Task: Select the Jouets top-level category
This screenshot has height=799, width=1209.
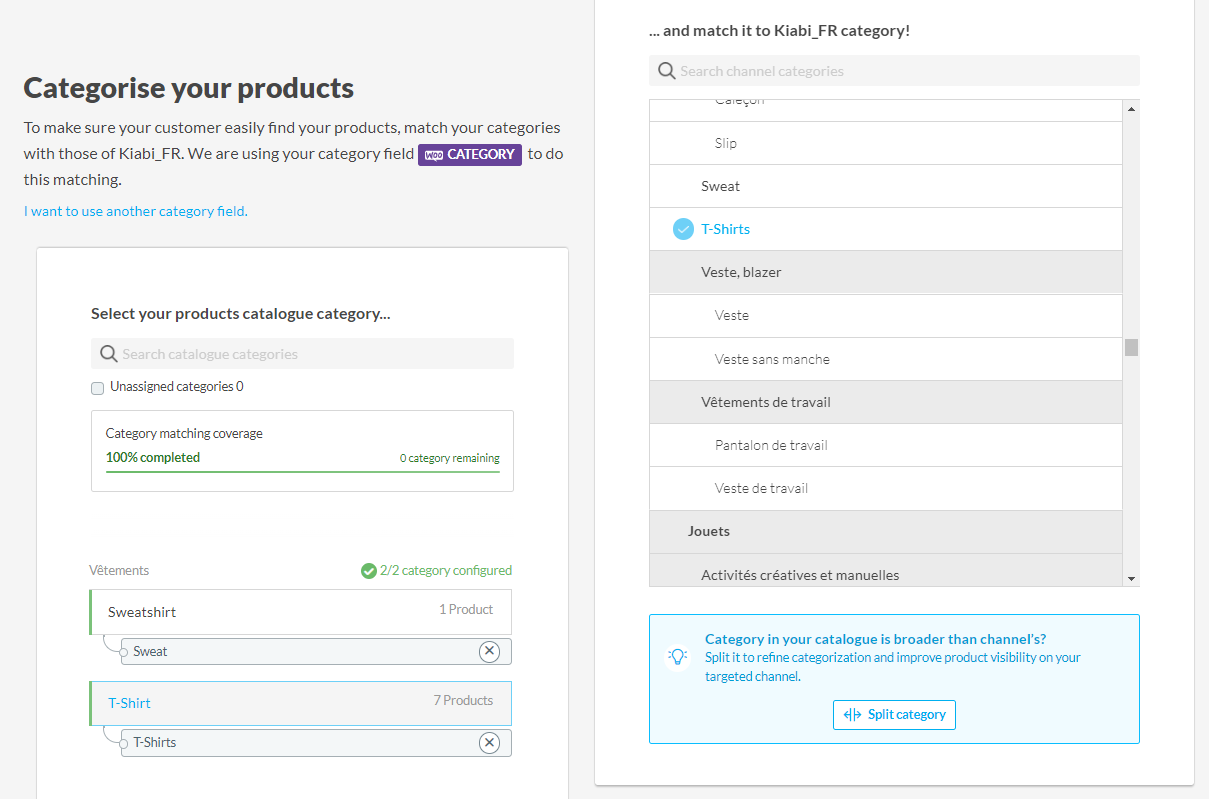Action: (x=708, y=531)
